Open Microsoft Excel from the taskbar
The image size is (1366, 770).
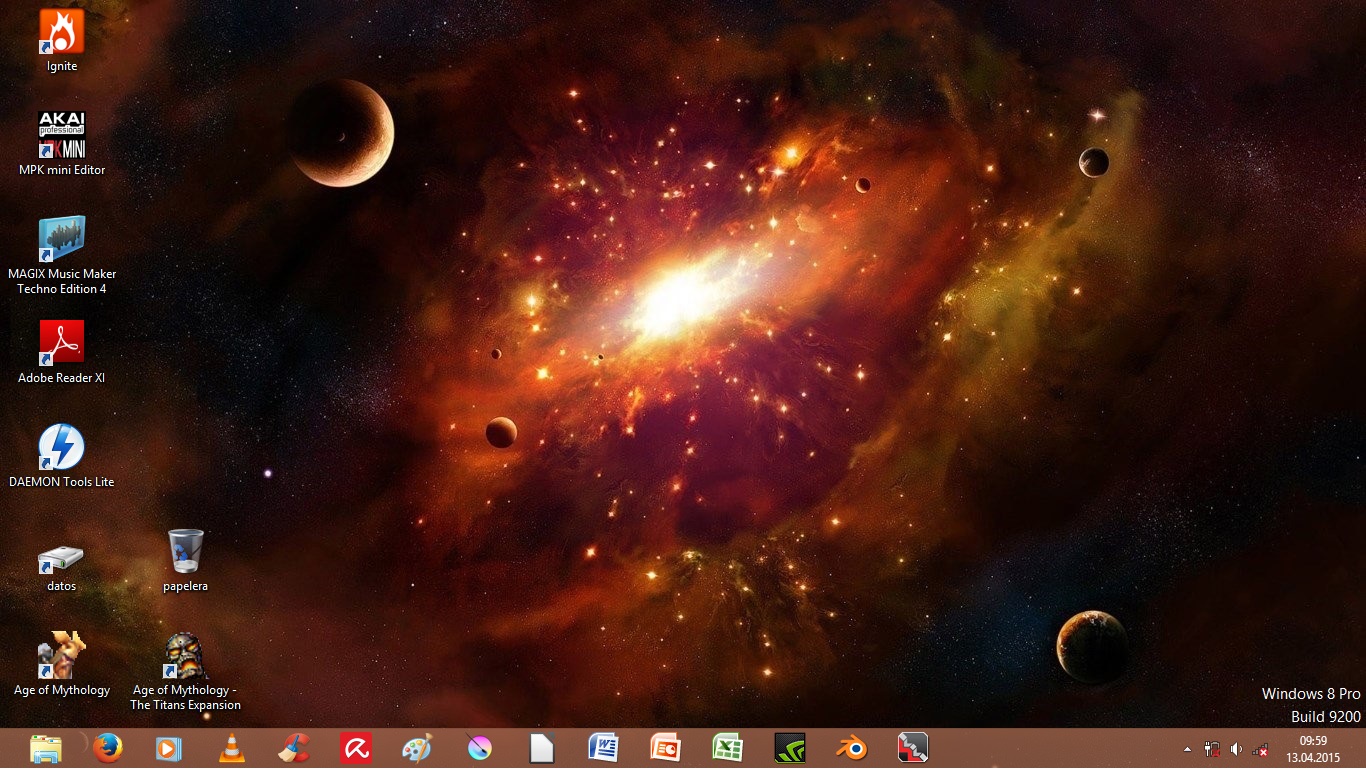(727, 748)
